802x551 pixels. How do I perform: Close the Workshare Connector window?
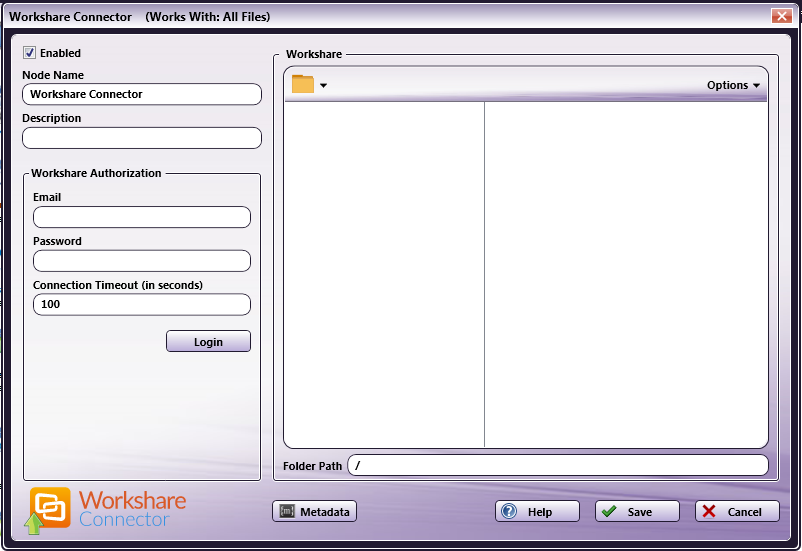(782, 16)
